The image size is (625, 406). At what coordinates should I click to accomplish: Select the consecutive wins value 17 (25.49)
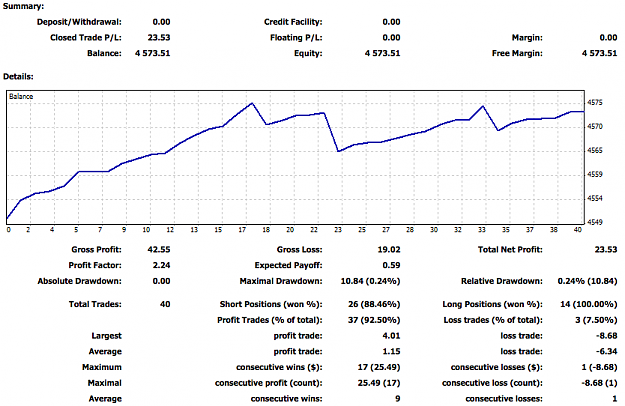coord(379,367)
